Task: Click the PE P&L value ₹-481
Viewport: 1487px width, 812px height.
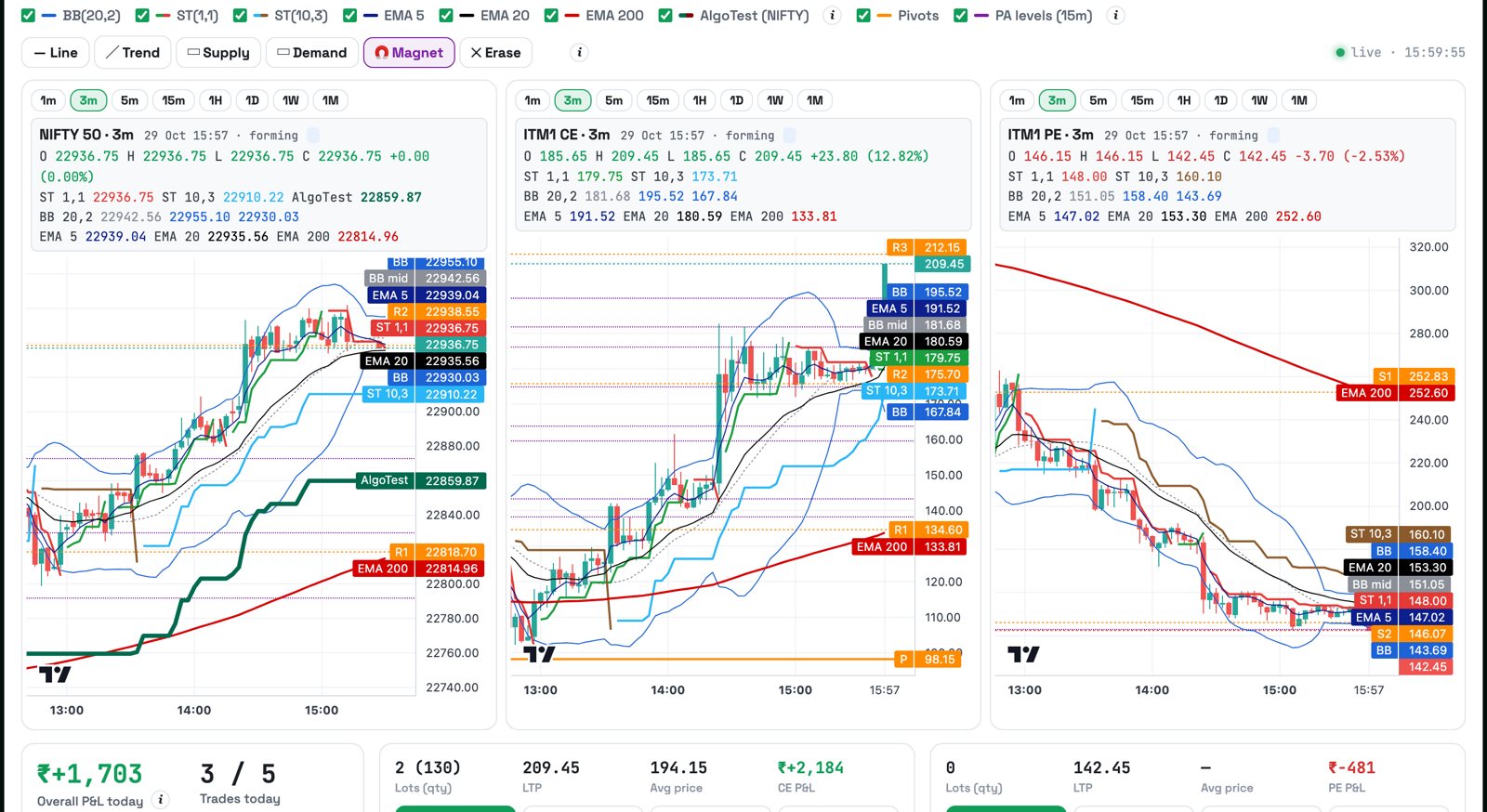Action: 1351,767
